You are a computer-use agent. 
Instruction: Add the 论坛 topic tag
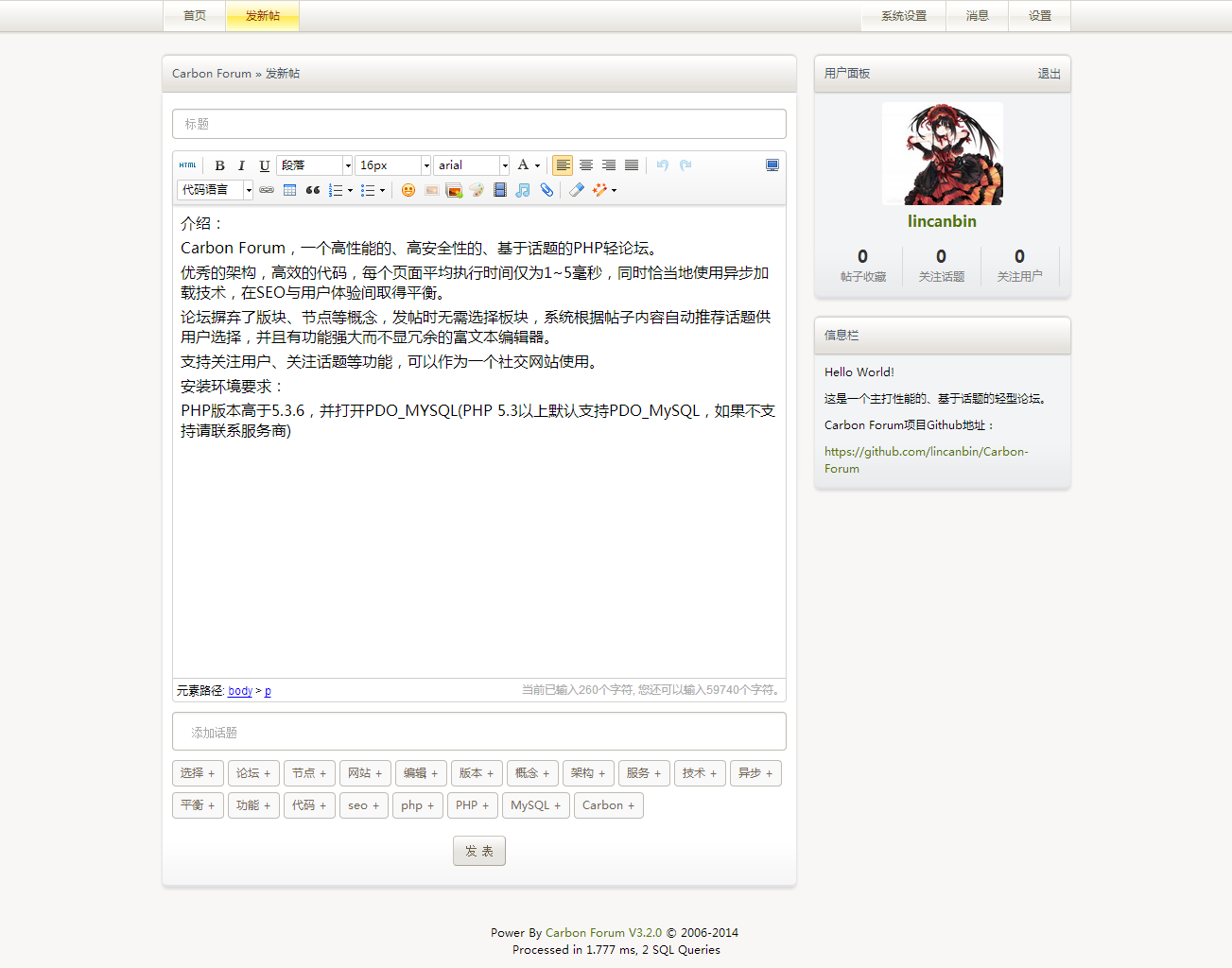(x=253, y=773)
